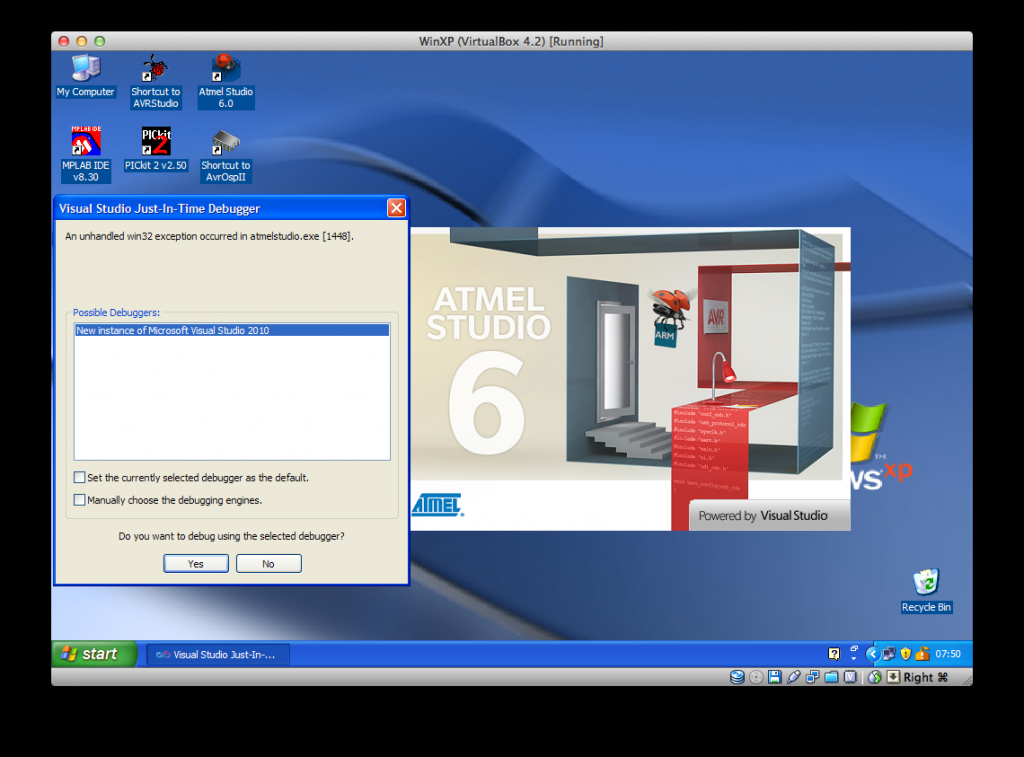Click the VirtualBox hard disk activity icon

[737, 677]
